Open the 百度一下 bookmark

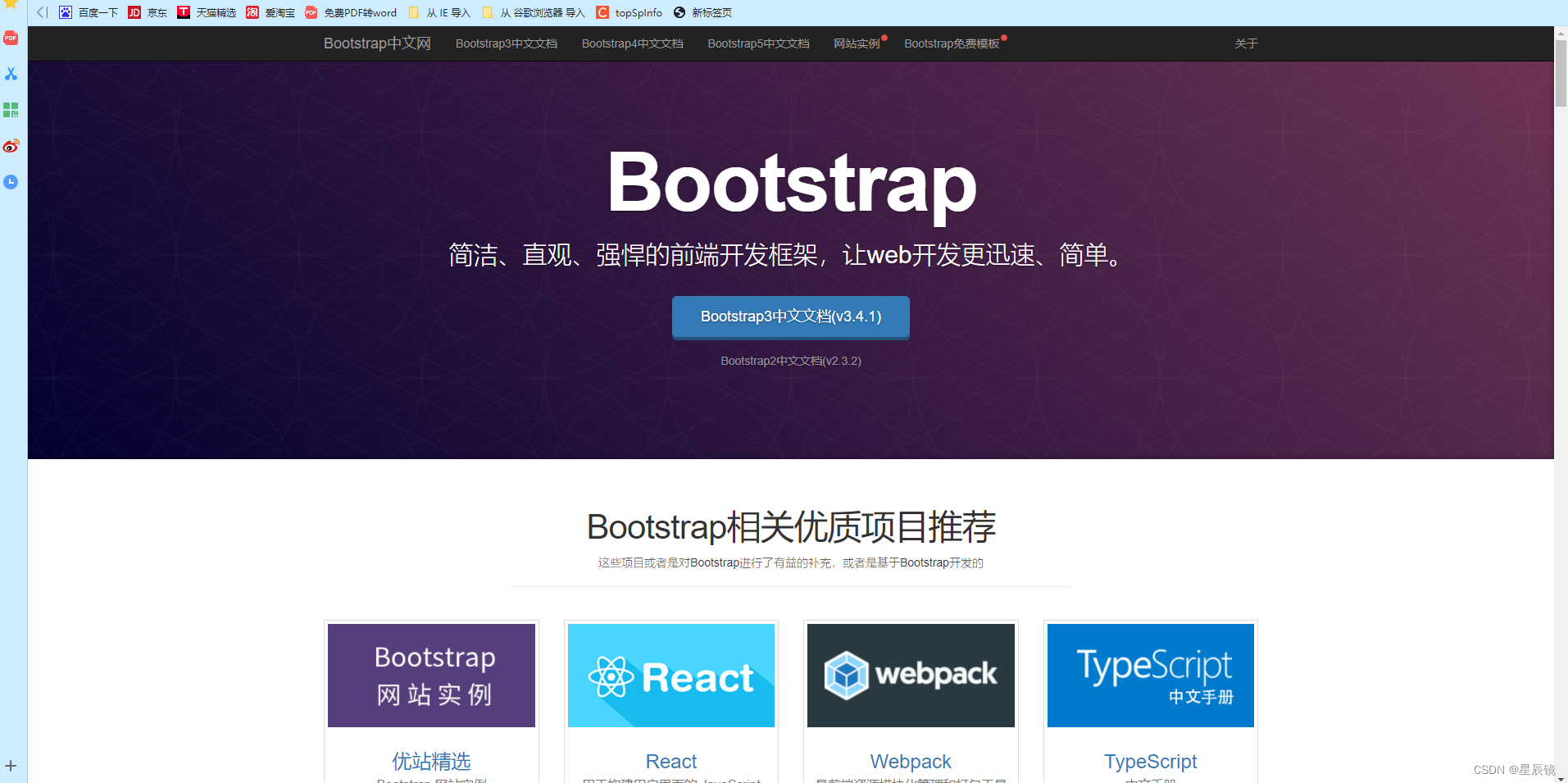tap(89, 12)
